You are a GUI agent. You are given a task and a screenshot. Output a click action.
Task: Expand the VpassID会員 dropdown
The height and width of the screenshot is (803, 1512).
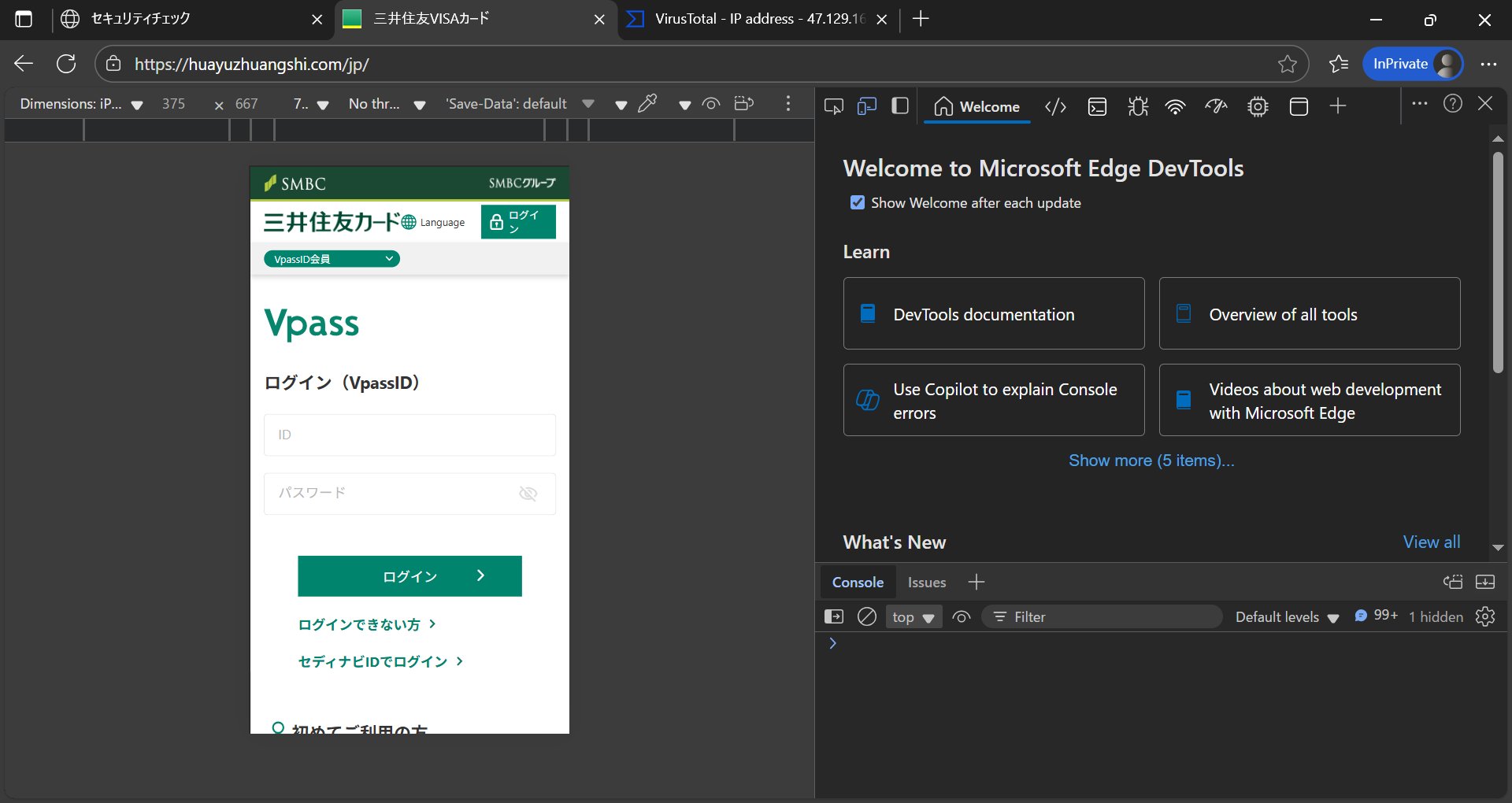332,259
